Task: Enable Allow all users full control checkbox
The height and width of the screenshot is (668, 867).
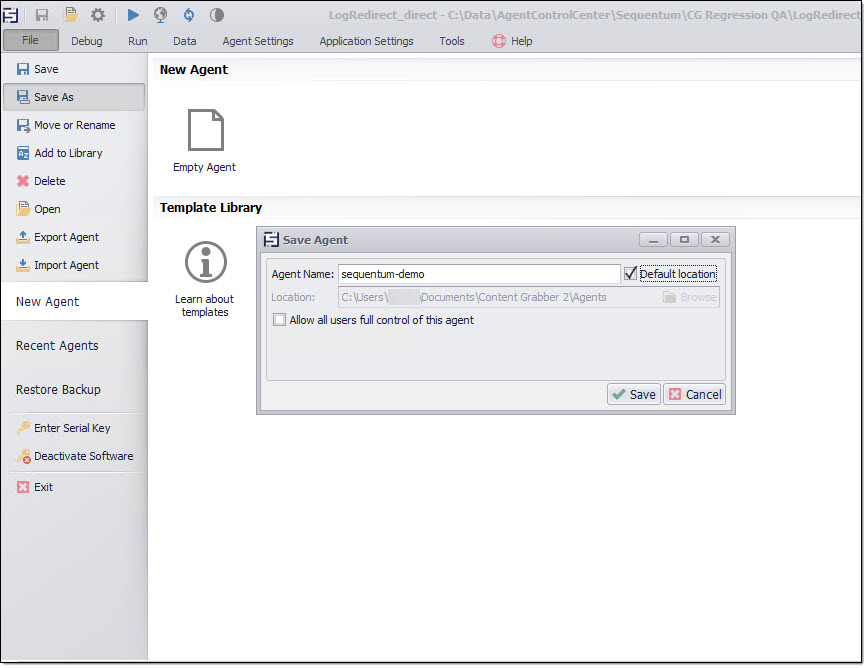Action: (280, 320)
